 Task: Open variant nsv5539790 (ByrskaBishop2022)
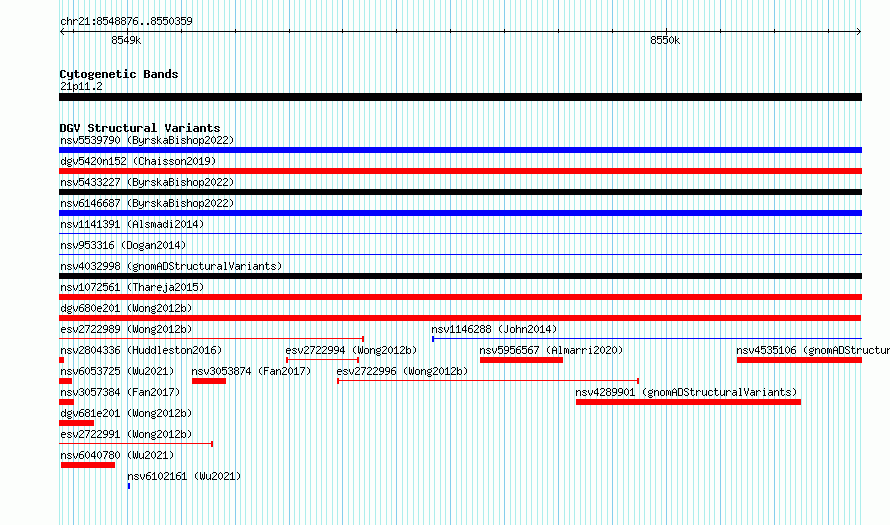(x=147, y=140)
